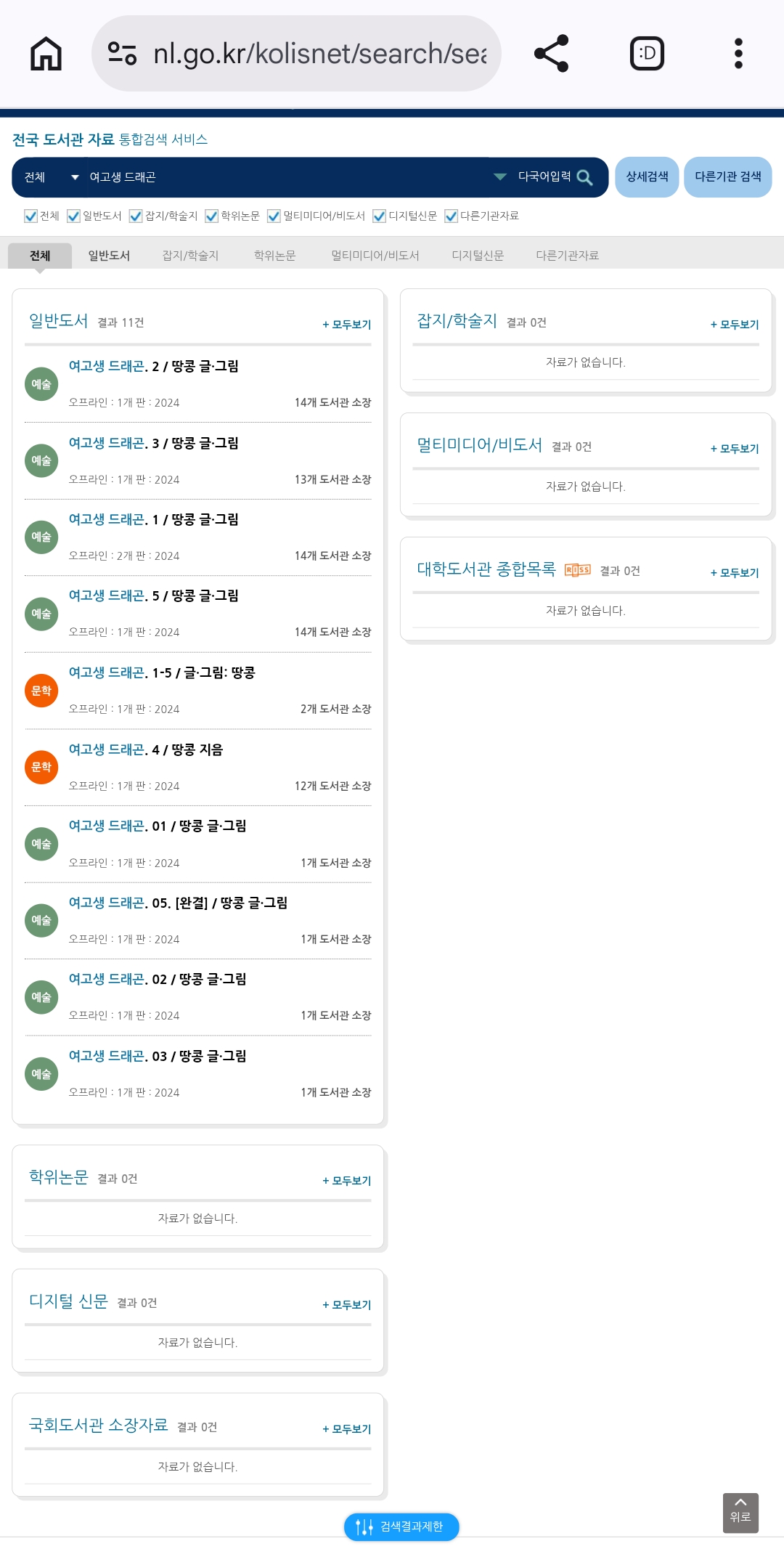Open the browser three-dot menu

(x=738, y=54)
